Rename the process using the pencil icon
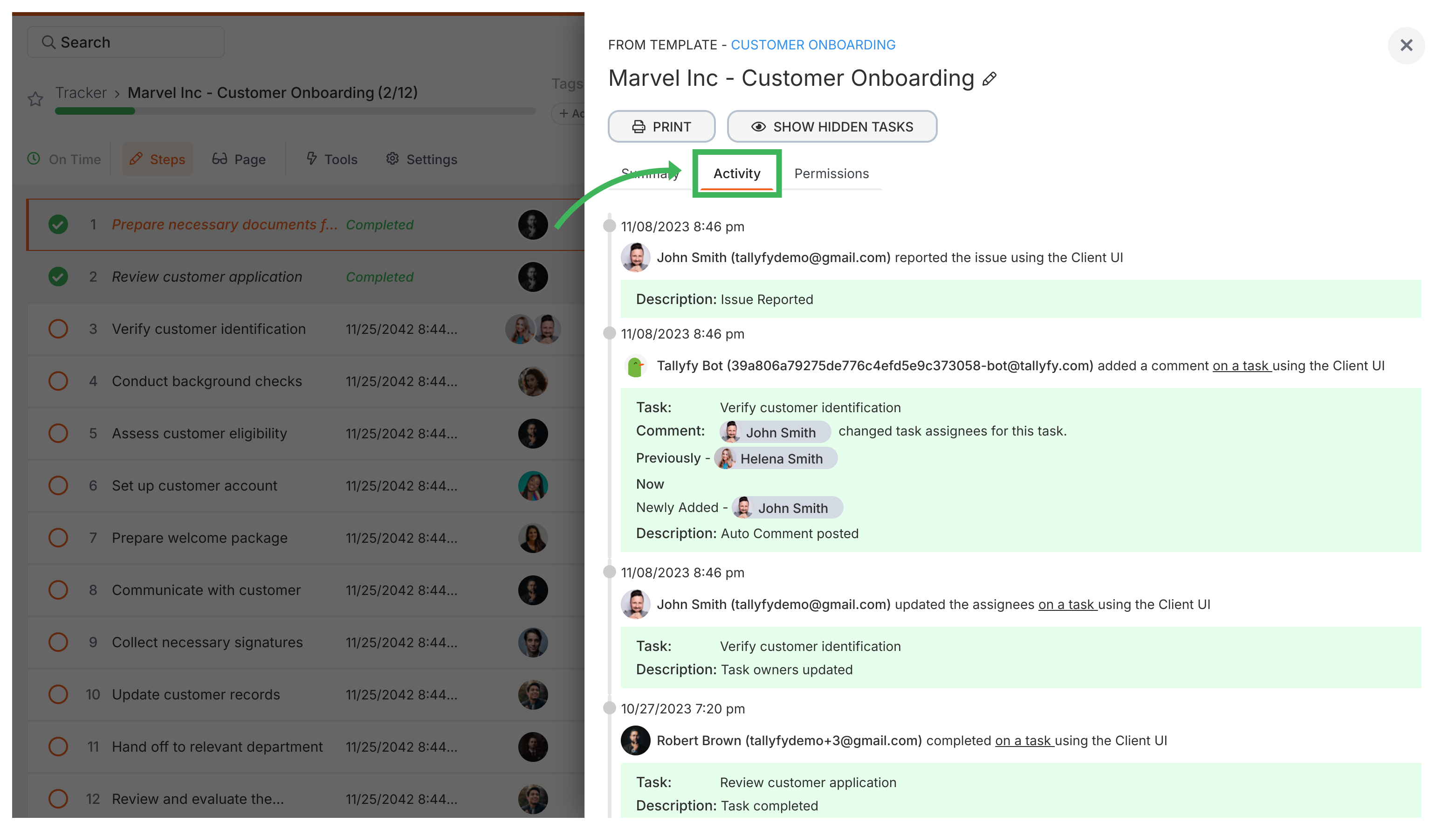The image size is (1456, 830). pyautogui.click(x=989, y=79)
